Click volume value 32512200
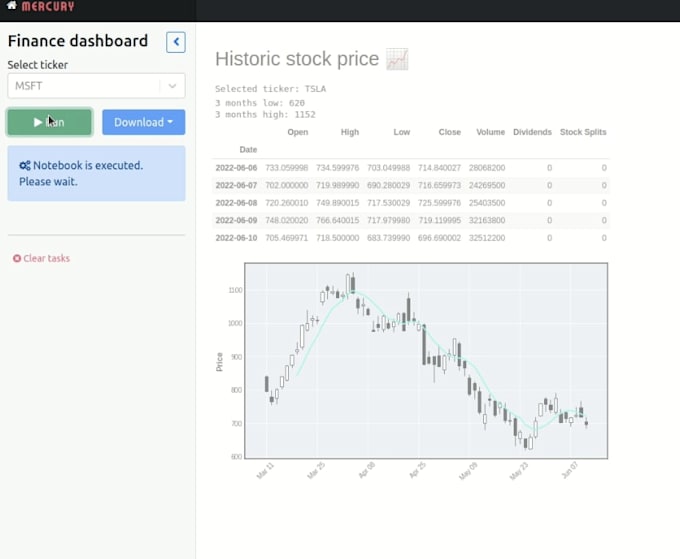The width and height of the screenshot is (680, 559). pyautogui.click(x=487, y=238)
